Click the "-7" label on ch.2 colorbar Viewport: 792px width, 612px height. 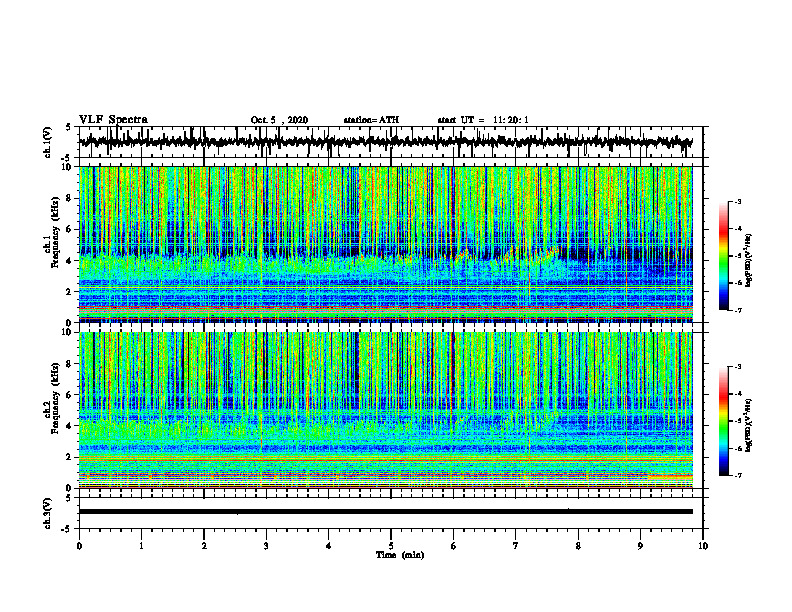tap(737, 476)
